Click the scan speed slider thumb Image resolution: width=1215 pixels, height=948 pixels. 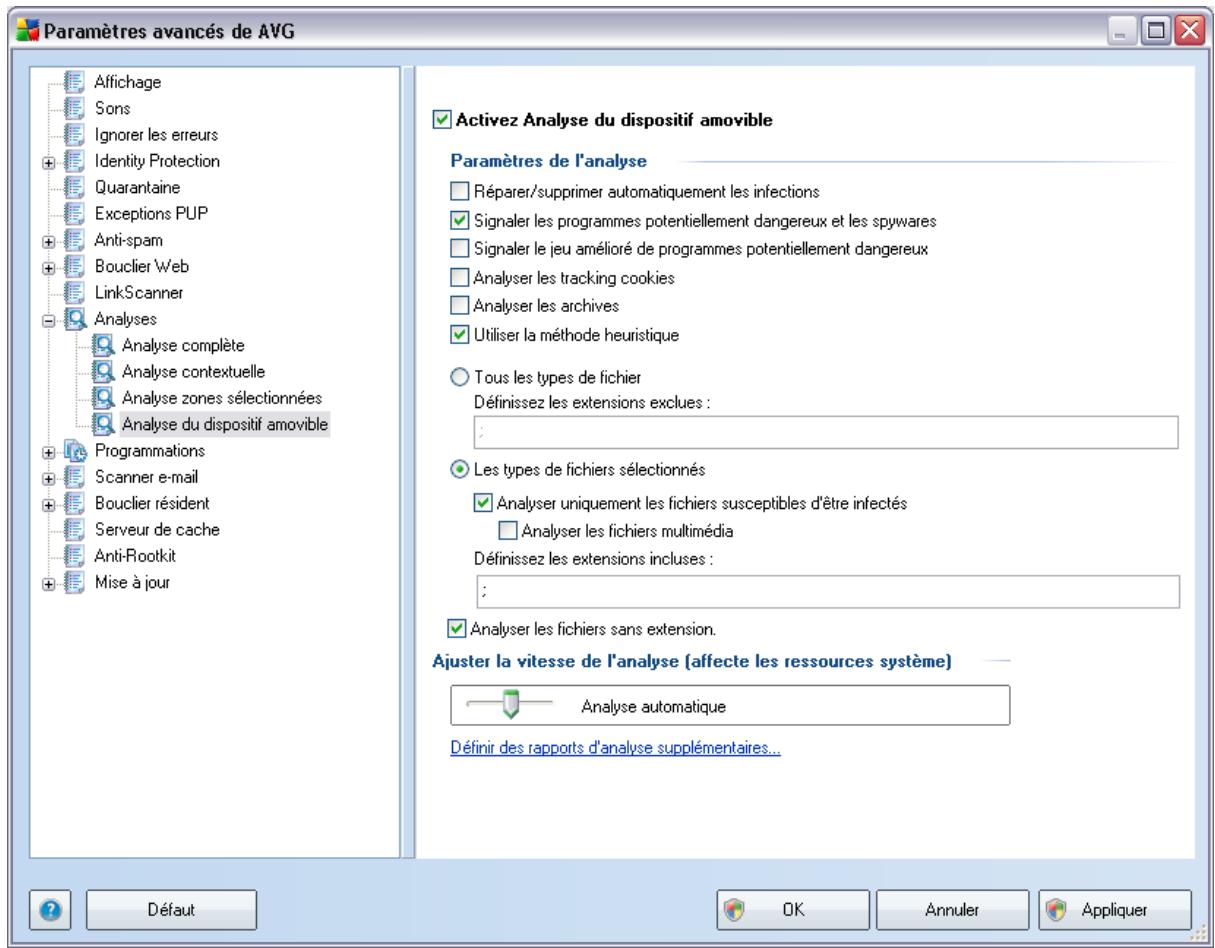tap(510, 706)
